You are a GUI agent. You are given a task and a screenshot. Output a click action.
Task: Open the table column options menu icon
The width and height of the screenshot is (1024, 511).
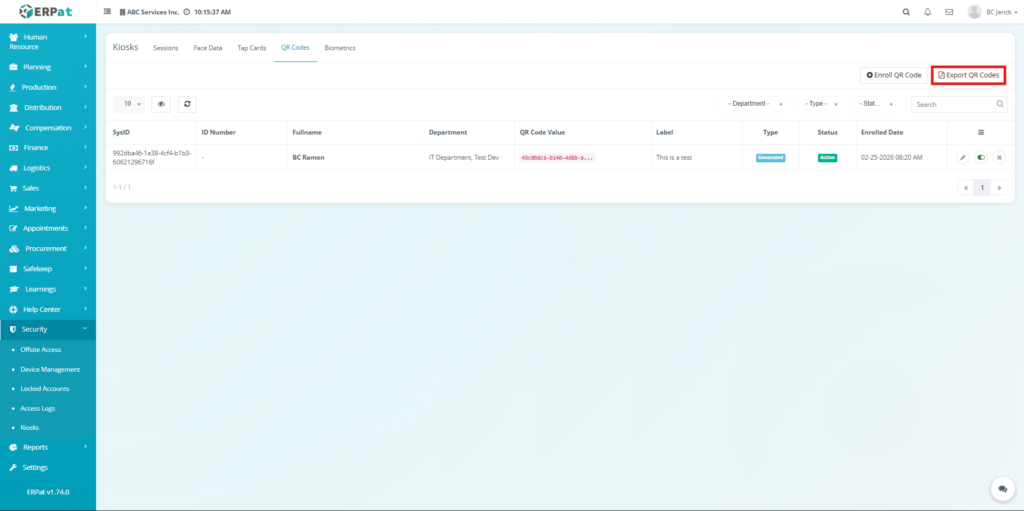point(980,132)
